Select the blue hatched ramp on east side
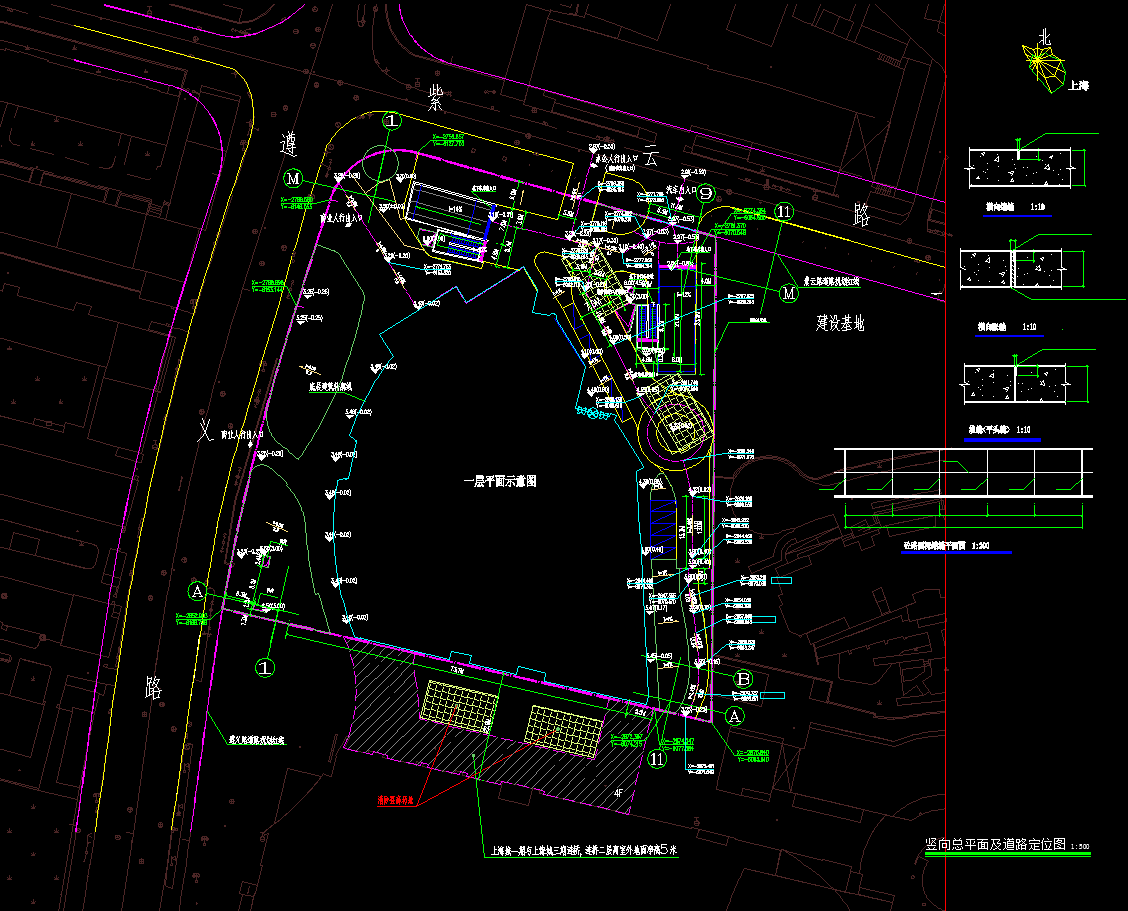This screenshot has height=911, width=1128. [x=662, y=530]
